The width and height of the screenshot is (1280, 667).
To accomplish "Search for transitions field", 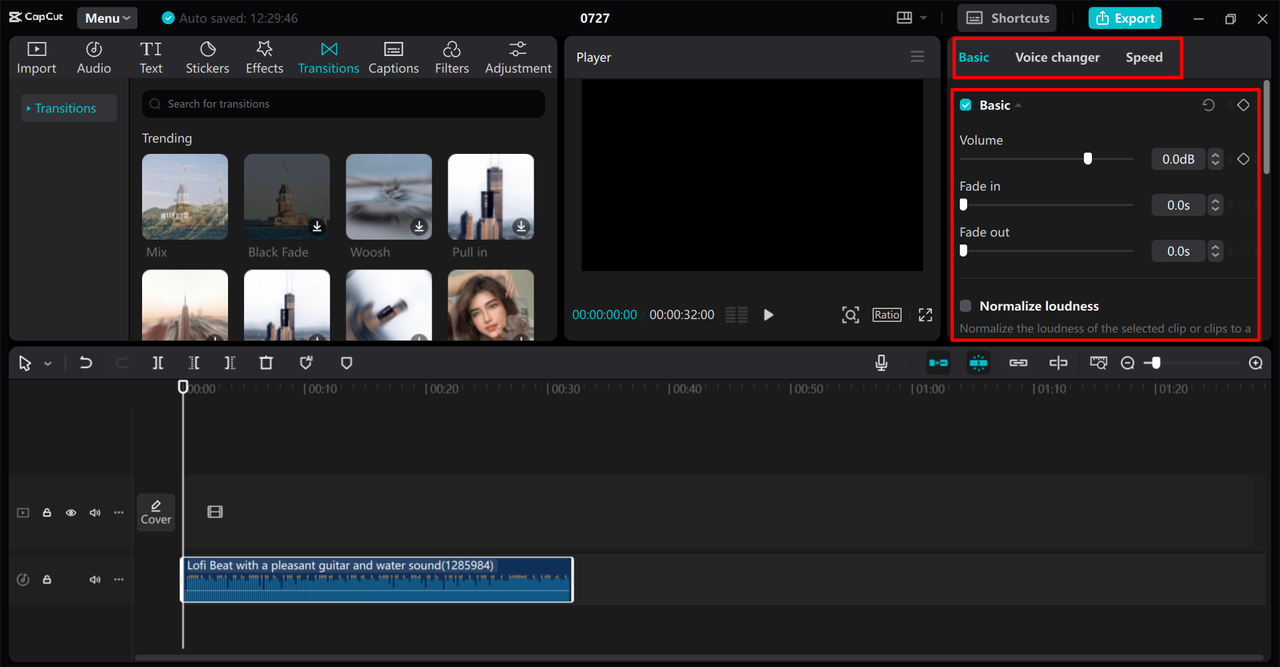I will tap(344, 104).
